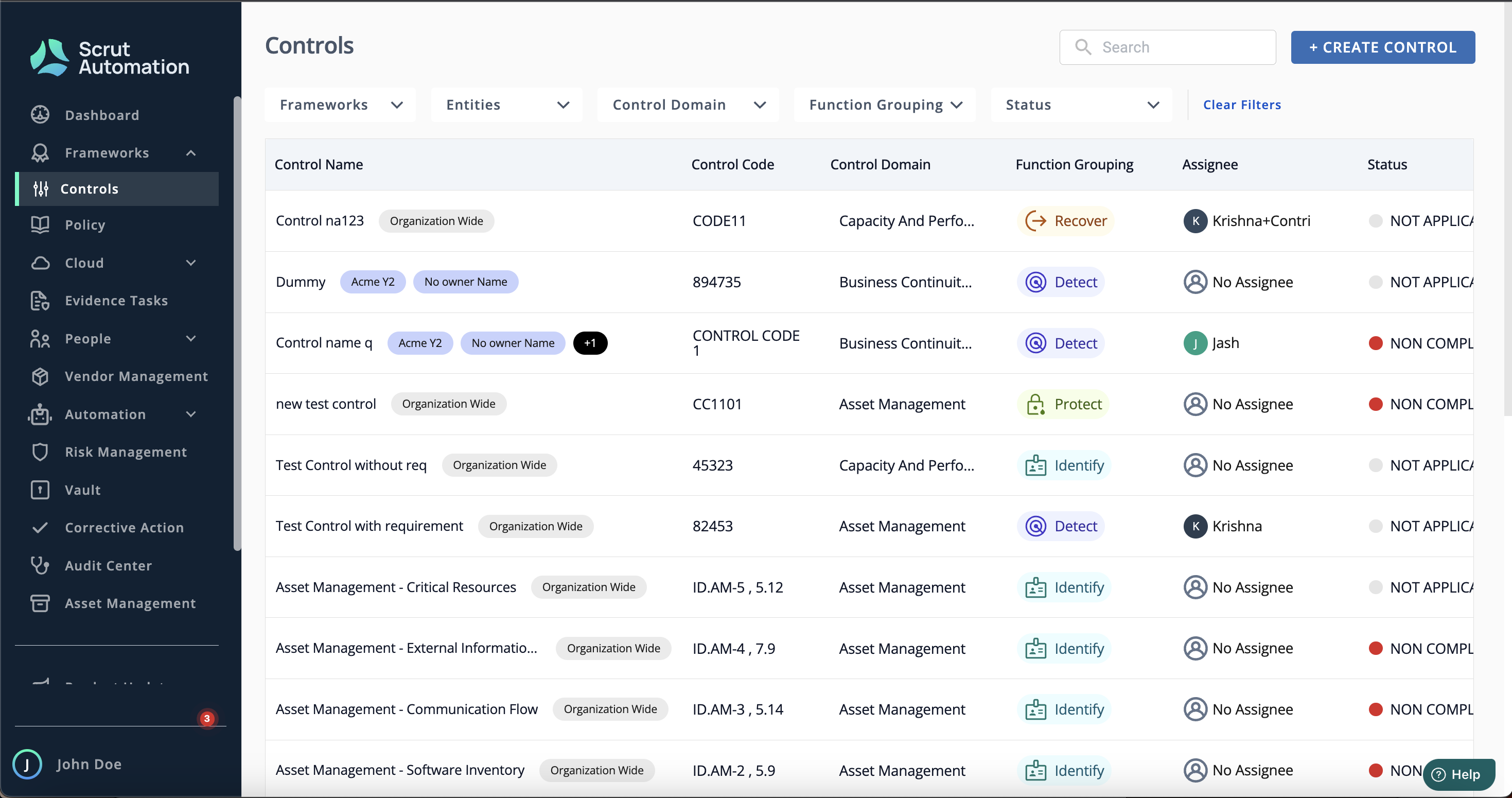
Task: Click the Audit Center stethoscope icon
Action: [40, 565]
